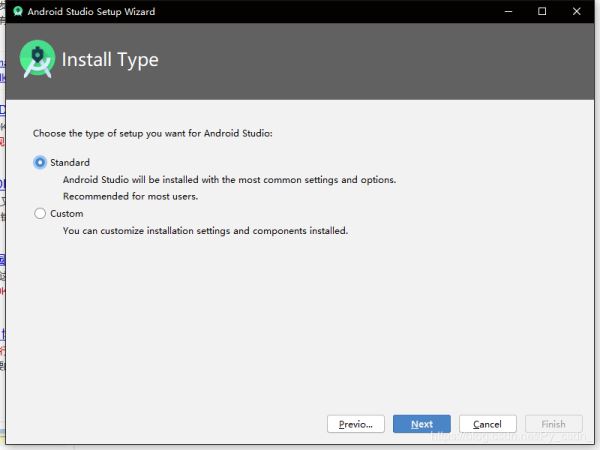The image size is (600, 450).
Task: Click the 'Install Type' heading
Action: [110, 60]
